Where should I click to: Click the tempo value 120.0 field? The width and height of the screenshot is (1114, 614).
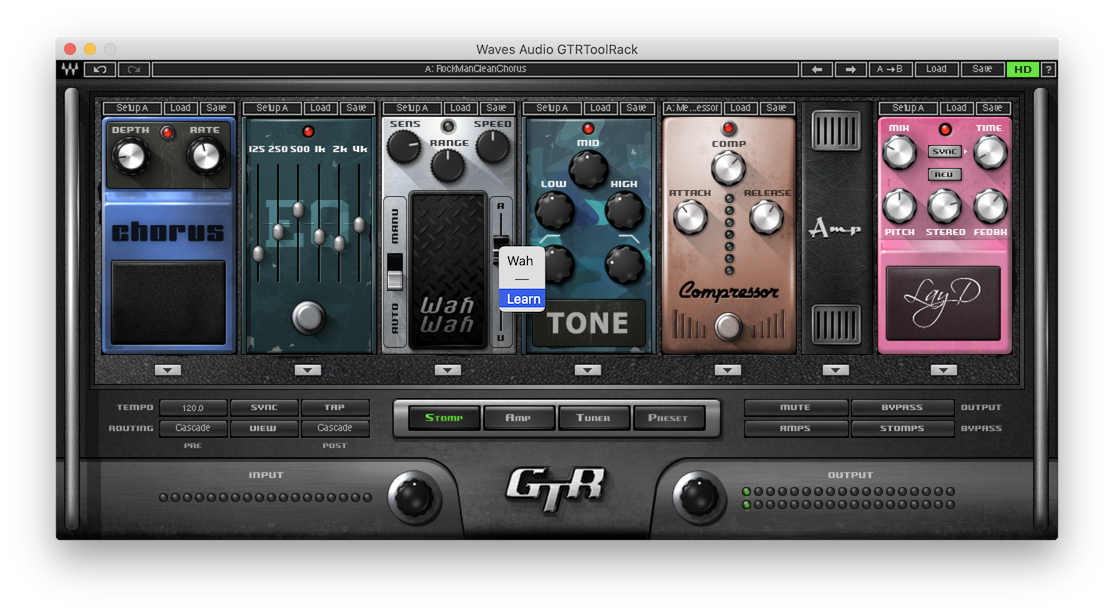(x=193, y=407)
